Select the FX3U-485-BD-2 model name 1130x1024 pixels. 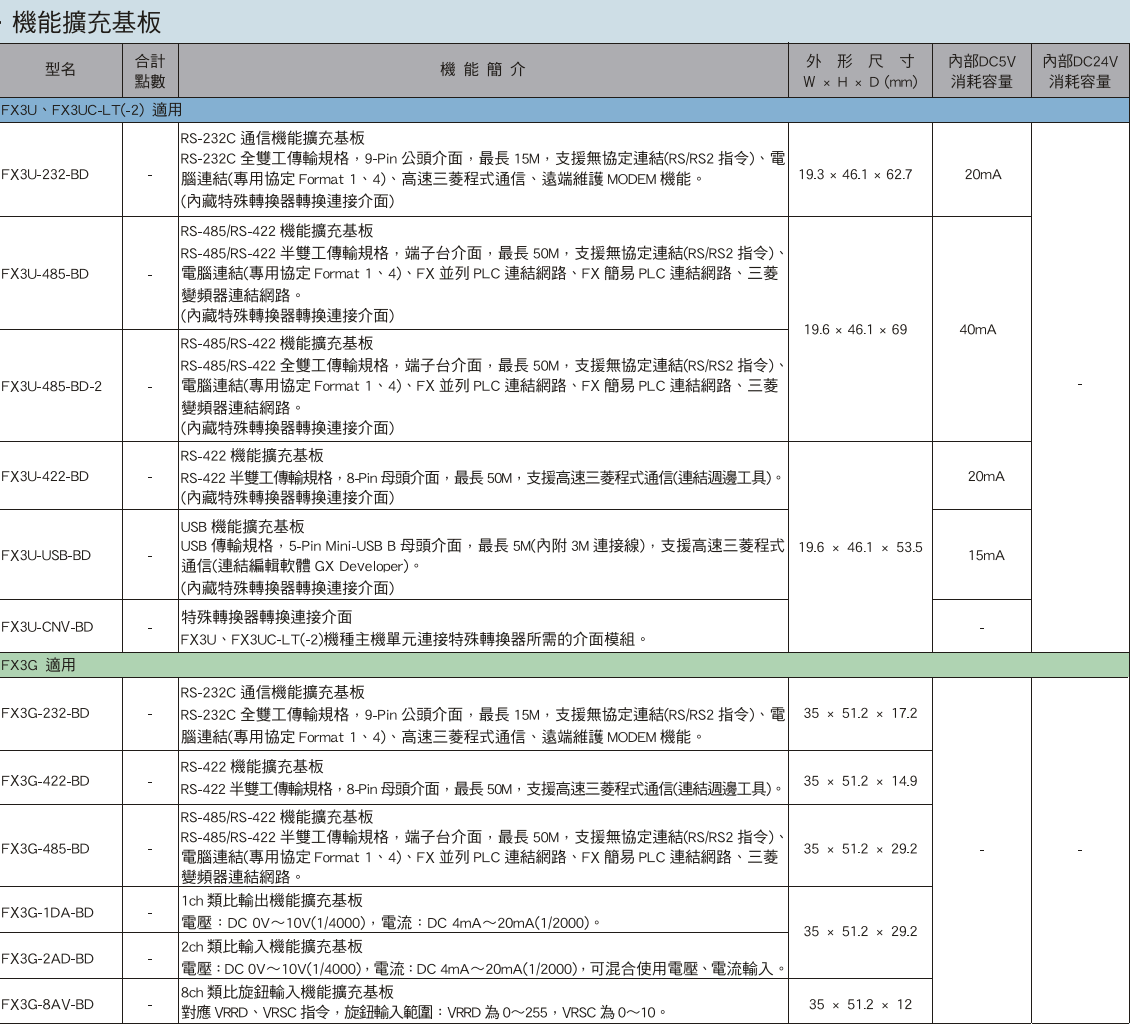[52, 386]
